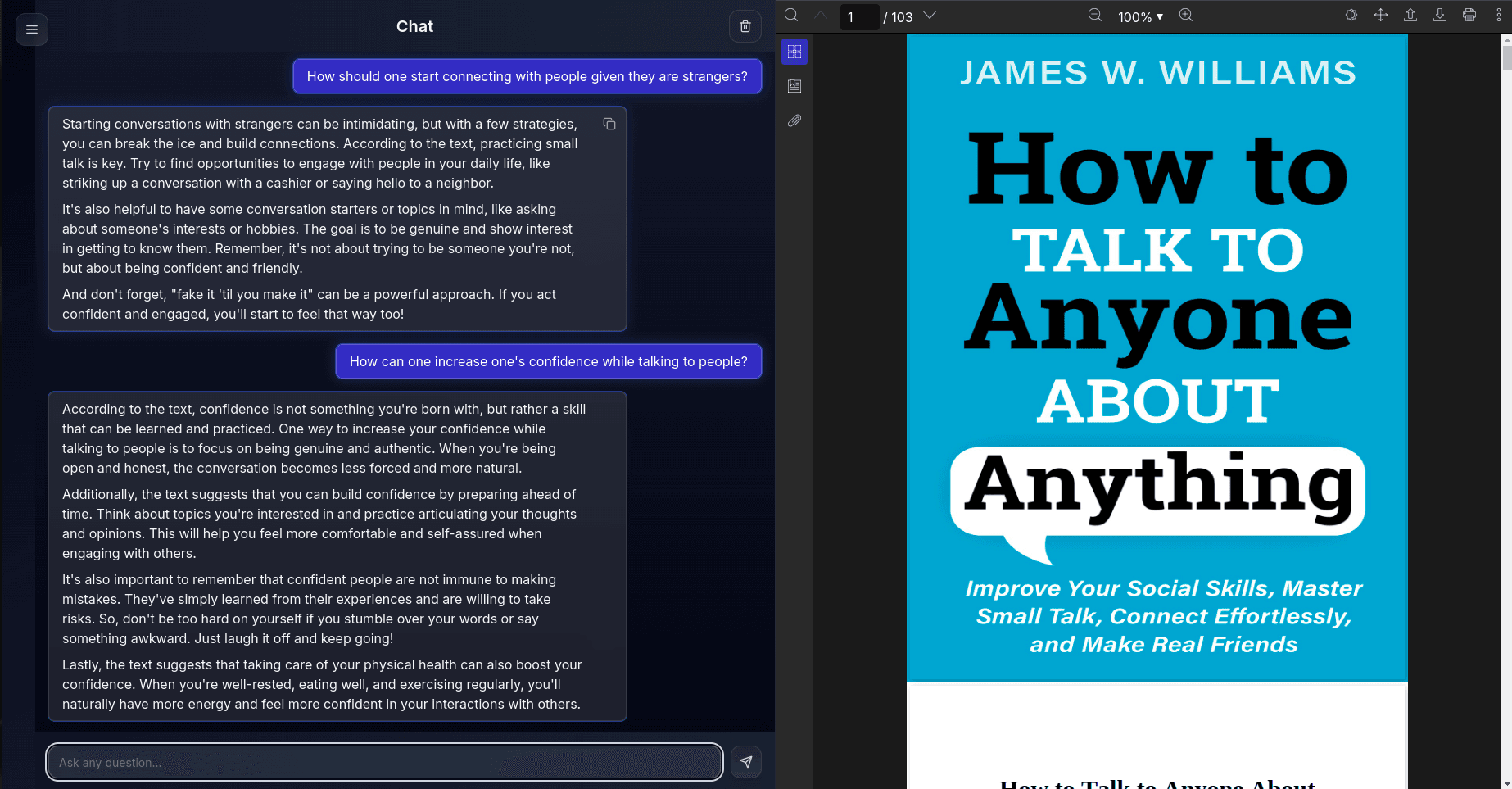1512x789 pixels.
Task: Open a file with the upload icon
Action: click(x=1410, y=16)
